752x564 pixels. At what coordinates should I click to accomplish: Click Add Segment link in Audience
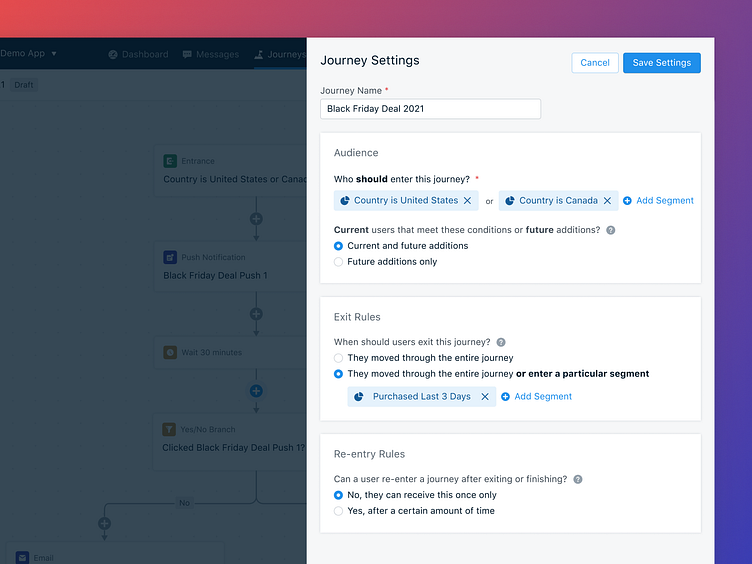tap(665, 200)
